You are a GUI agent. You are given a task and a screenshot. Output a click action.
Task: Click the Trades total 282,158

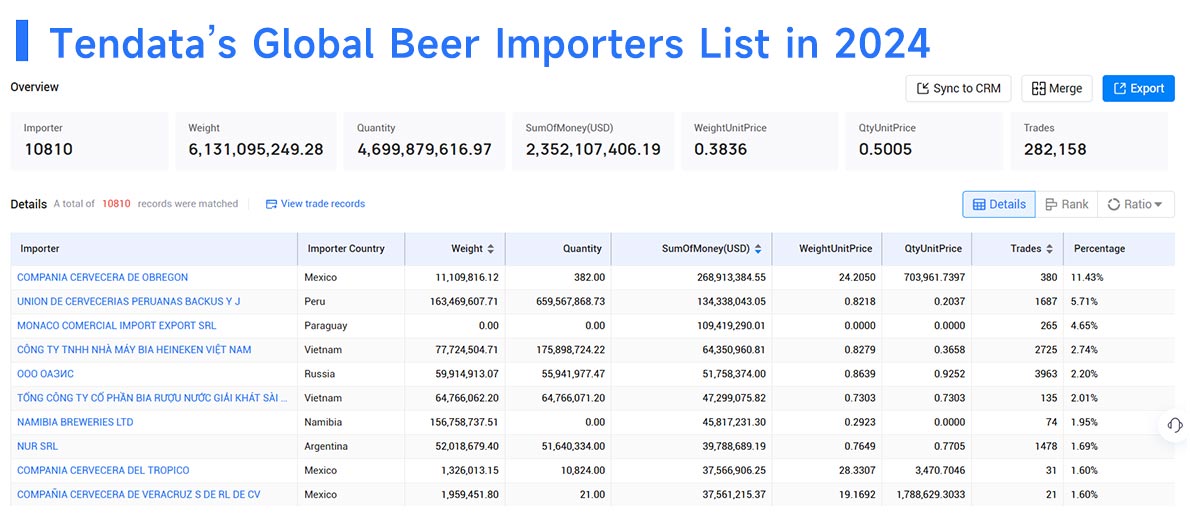tap(1055, 149)
